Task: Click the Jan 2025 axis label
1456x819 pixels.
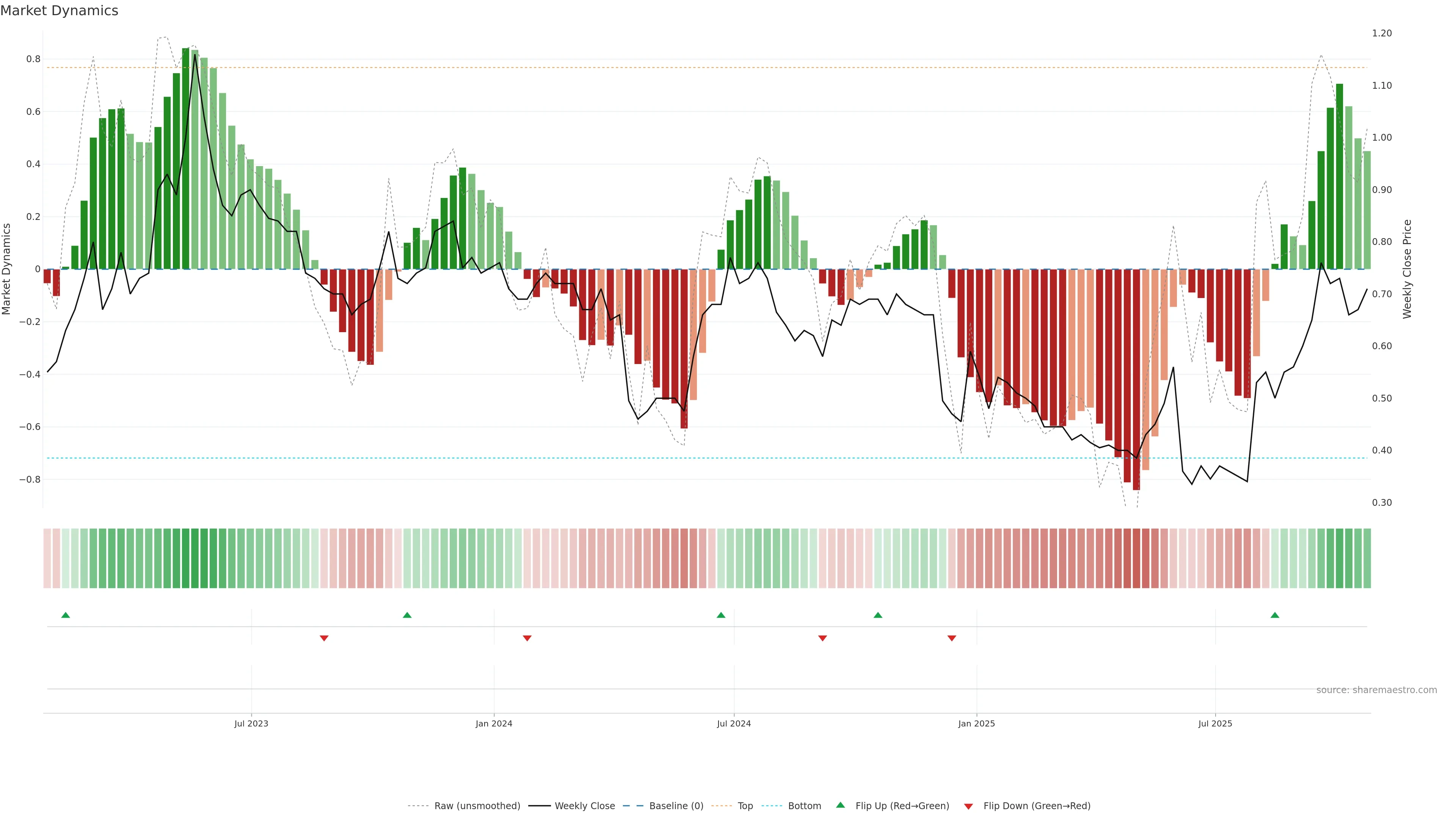Action: 977,723
